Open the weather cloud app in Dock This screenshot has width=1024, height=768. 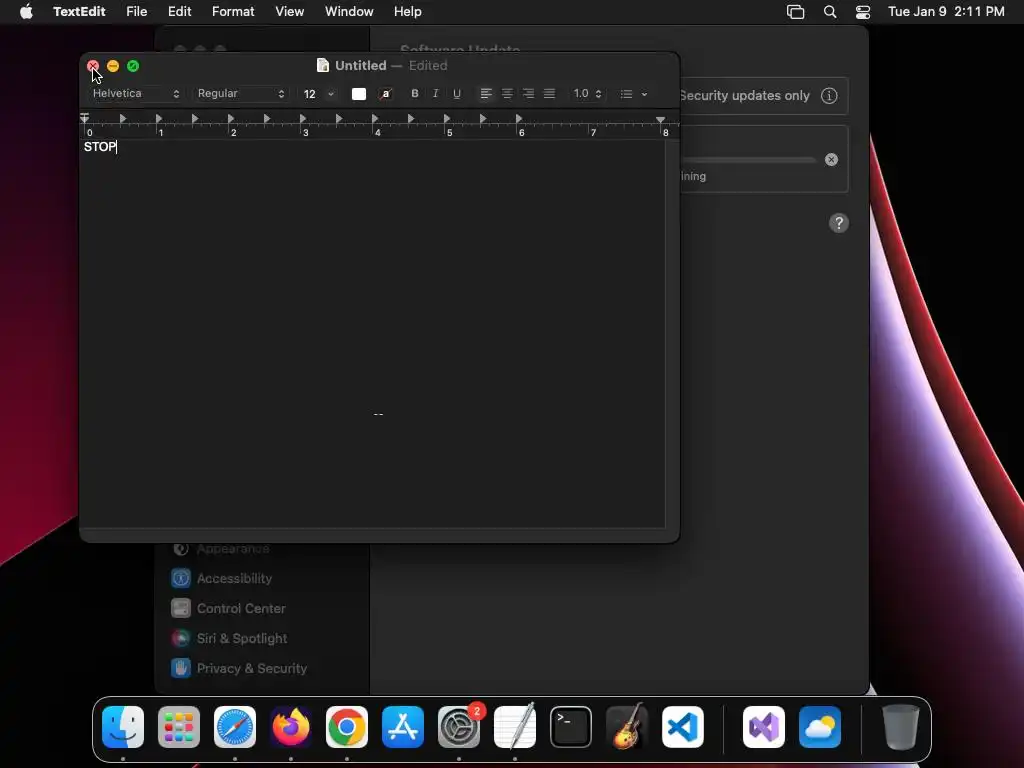(x=820, y=727)
